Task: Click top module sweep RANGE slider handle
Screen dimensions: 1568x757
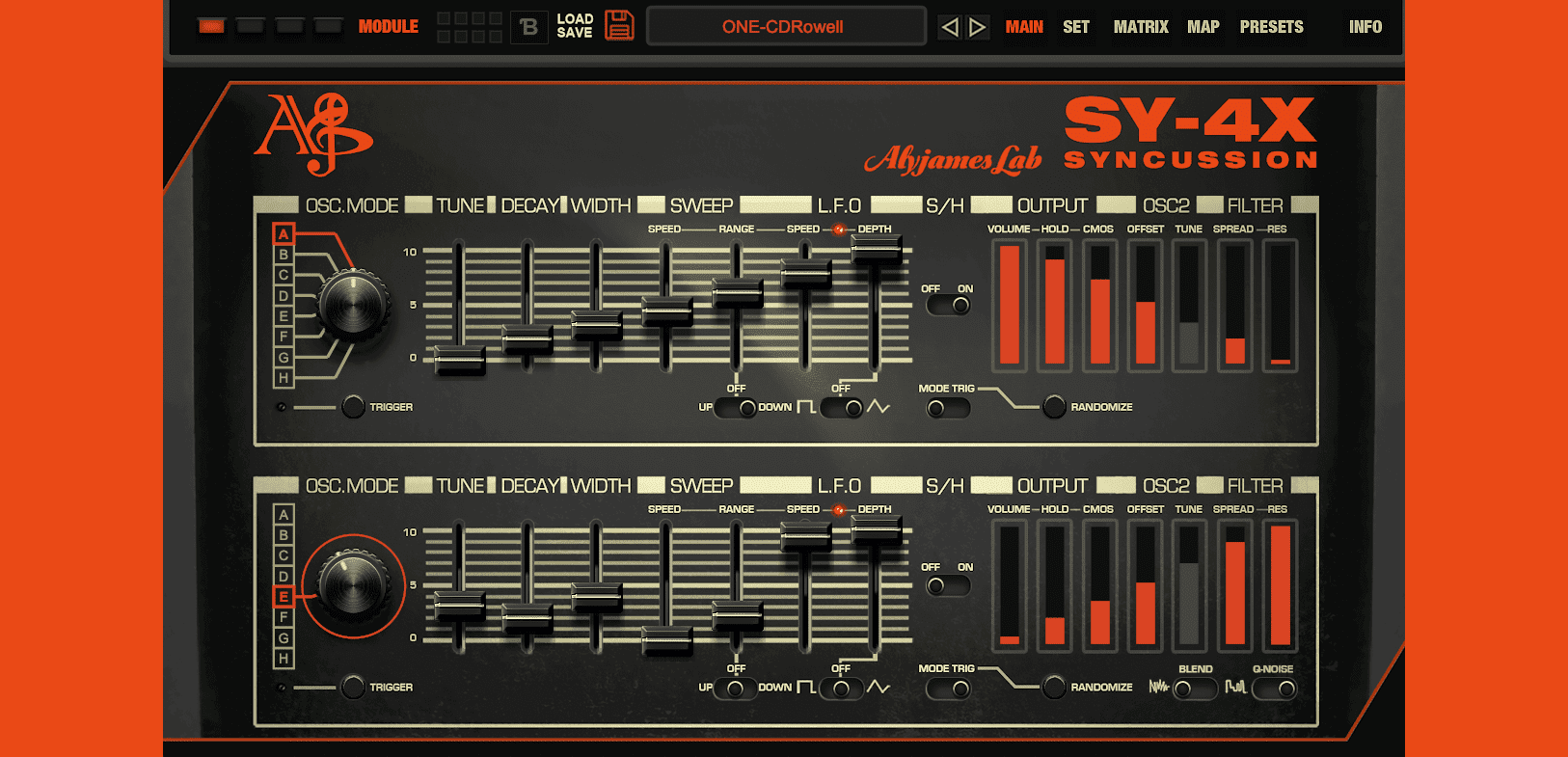Action: pos(737,291)
